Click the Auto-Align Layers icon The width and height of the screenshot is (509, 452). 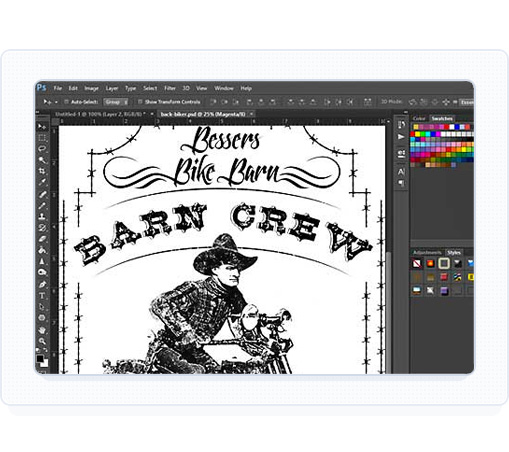(367, 102)
